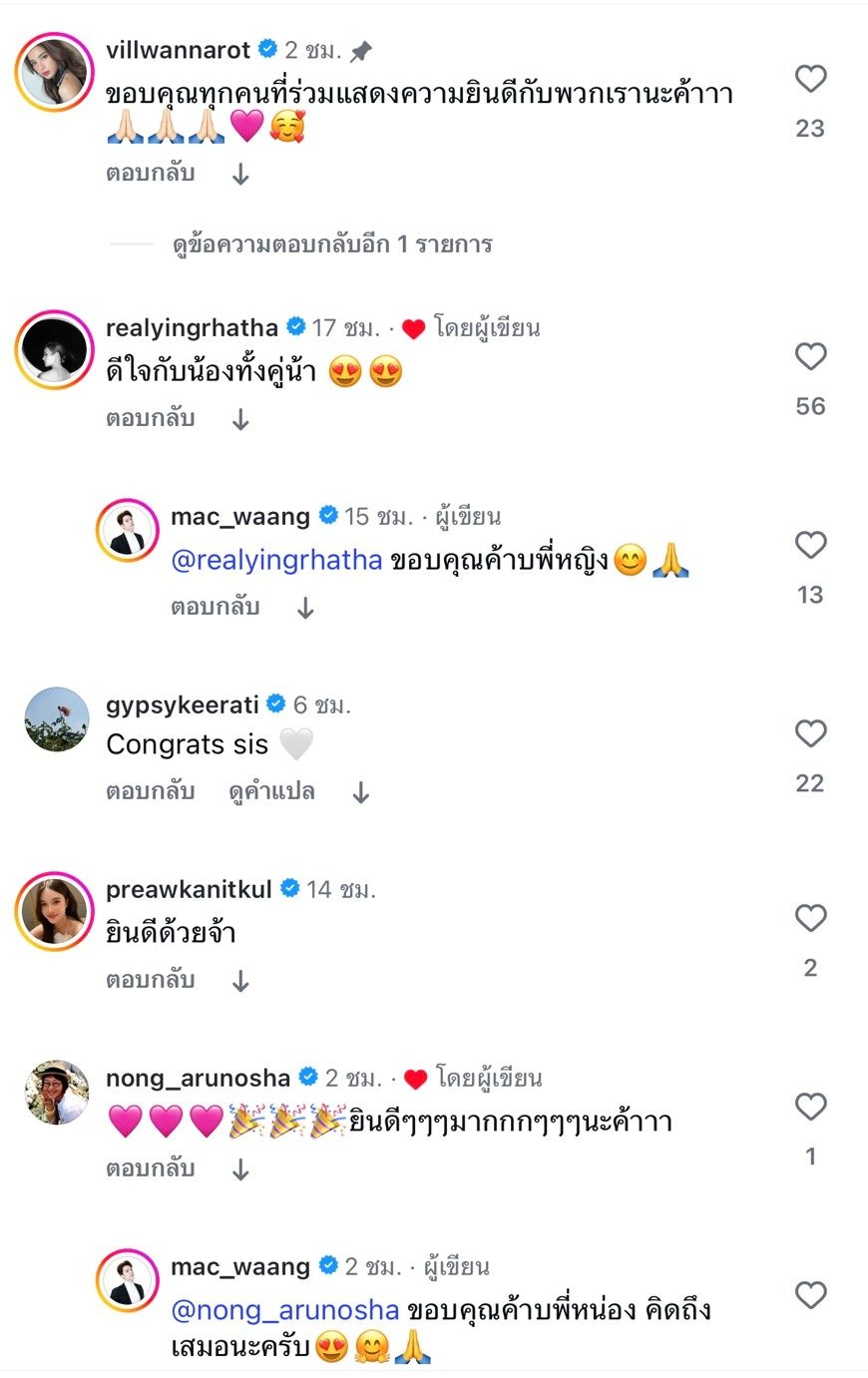Like realyingrhatha's comment with heart icon
Screen dimensions: 868x1378
(x=810, y=357)
